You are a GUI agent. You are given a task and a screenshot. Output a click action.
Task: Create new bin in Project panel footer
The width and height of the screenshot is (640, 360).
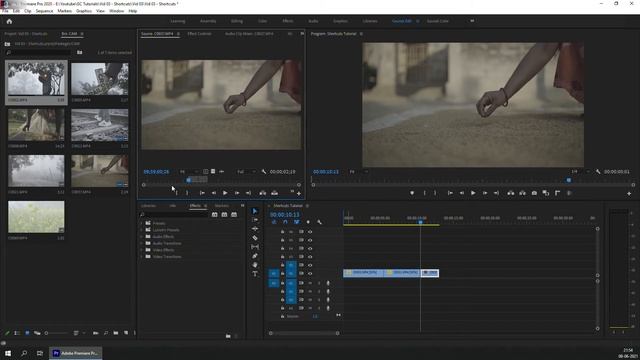[116, 333]
